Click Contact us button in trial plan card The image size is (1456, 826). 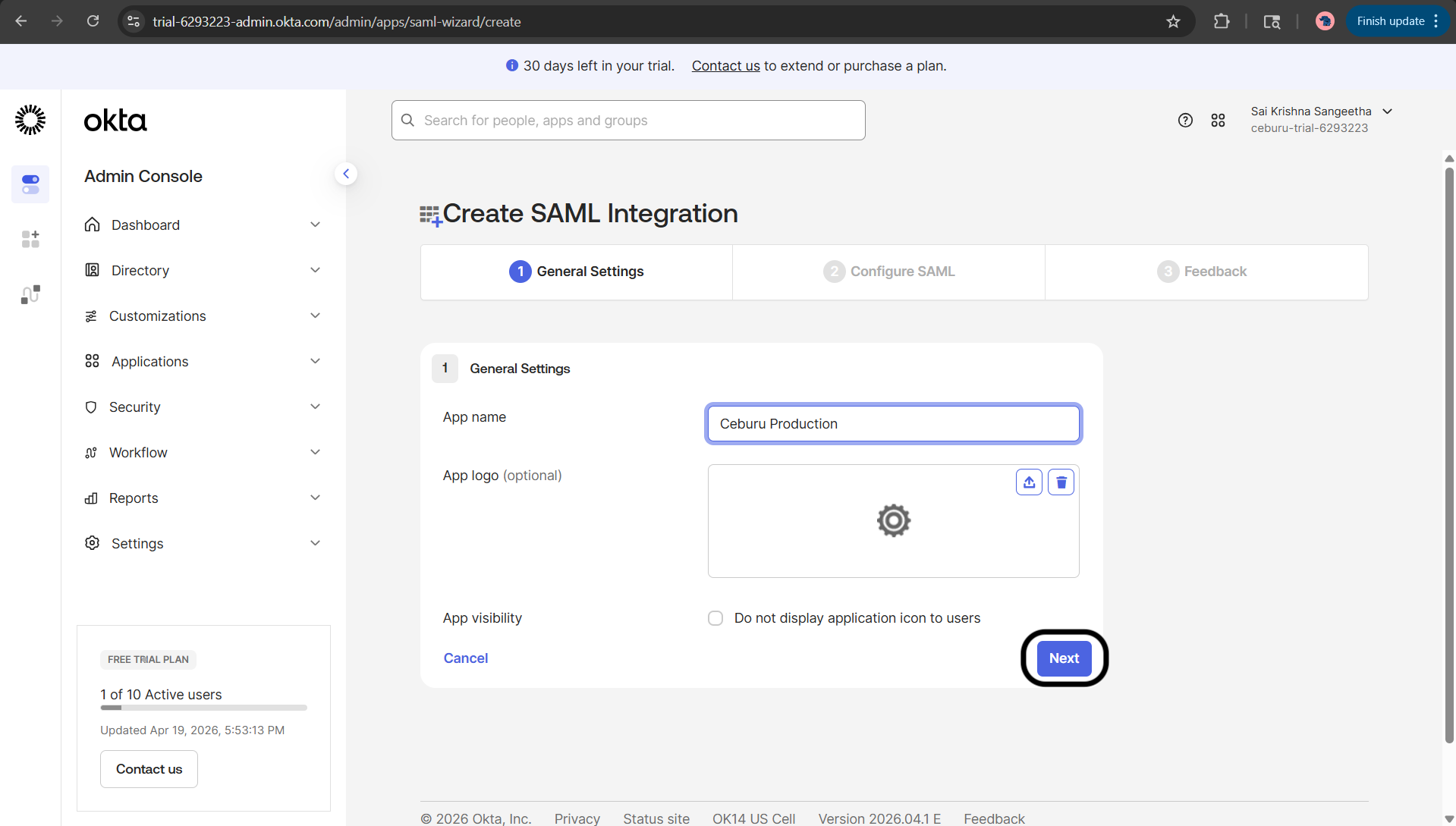149,769
